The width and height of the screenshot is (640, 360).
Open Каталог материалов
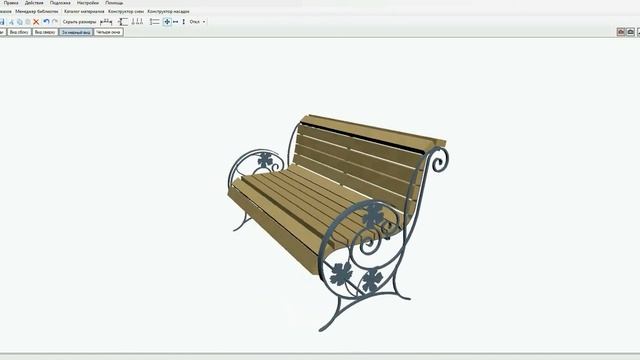pyautogui.click(x=84, y=11)
